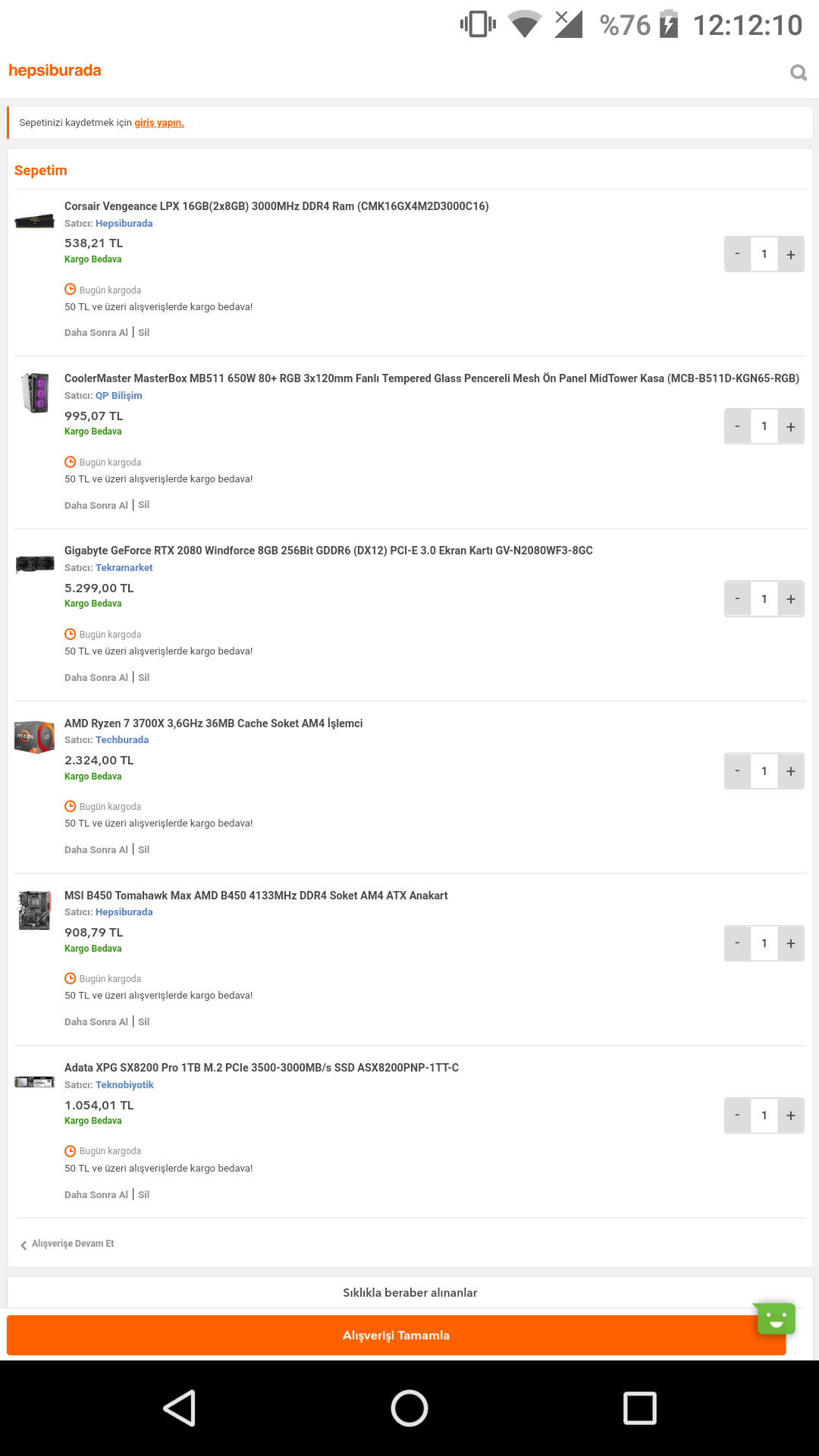The image size is (819, 1456).
Task: Open the green chat bubble icon
Action: click(x=774, y=1318)
